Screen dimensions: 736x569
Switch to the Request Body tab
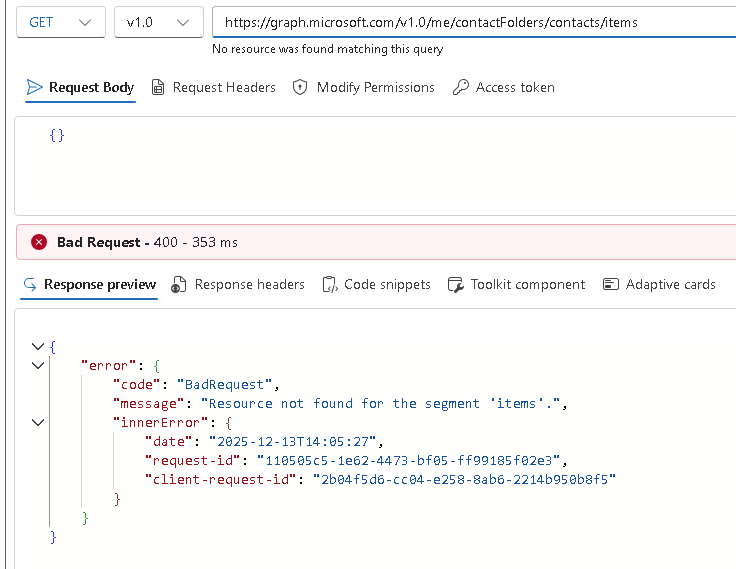pyautogui.click(x=80, y=87)
